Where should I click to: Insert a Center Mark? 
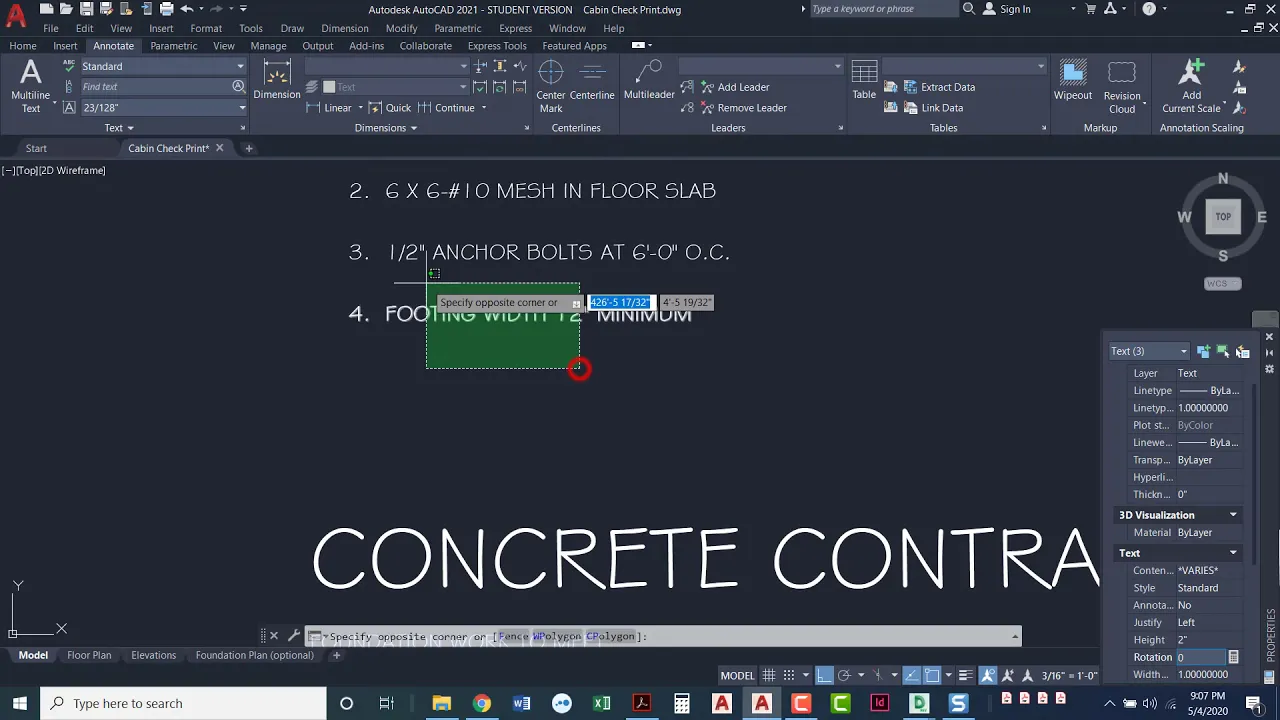click(551, 86)
